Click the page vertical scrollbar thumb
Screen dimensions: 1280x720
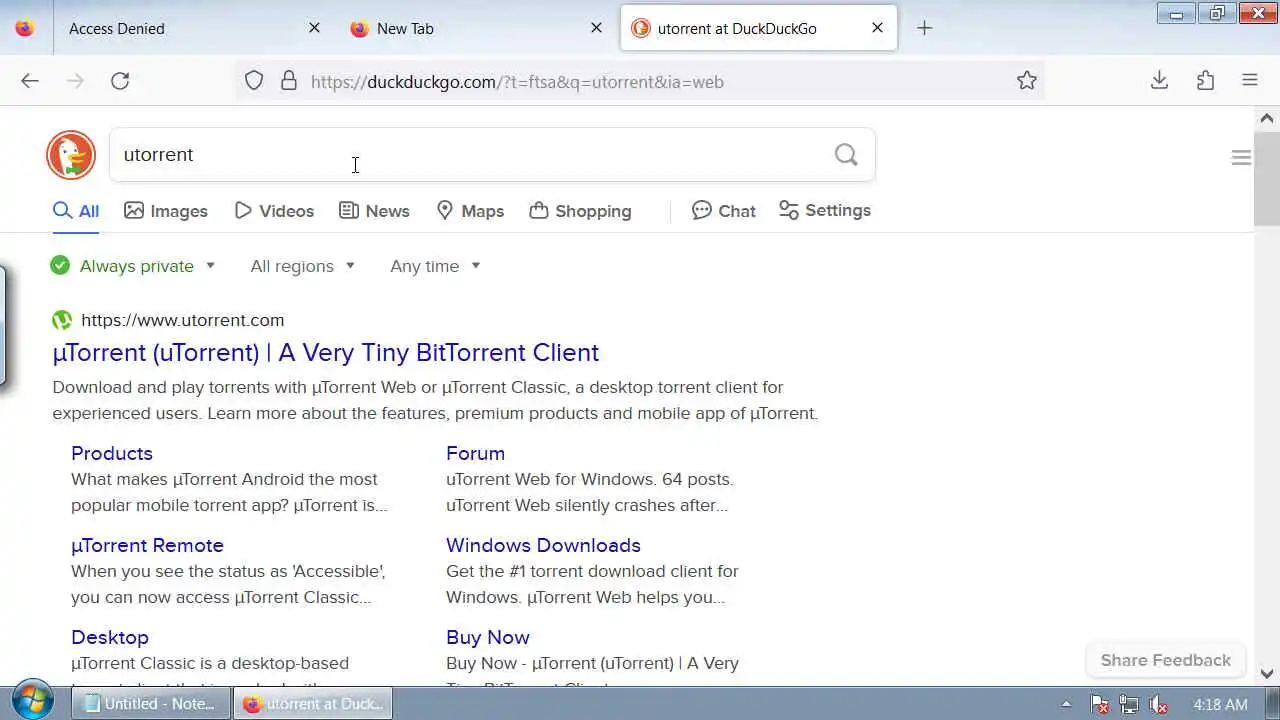pyautogui.click(x=1267, y=178)
